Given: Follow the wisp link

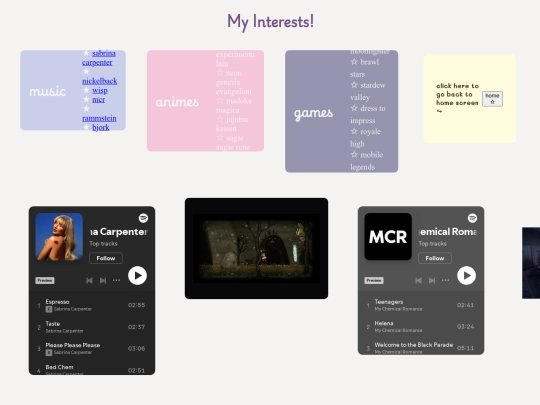Looking at the screenshot, I should point(100,90).
